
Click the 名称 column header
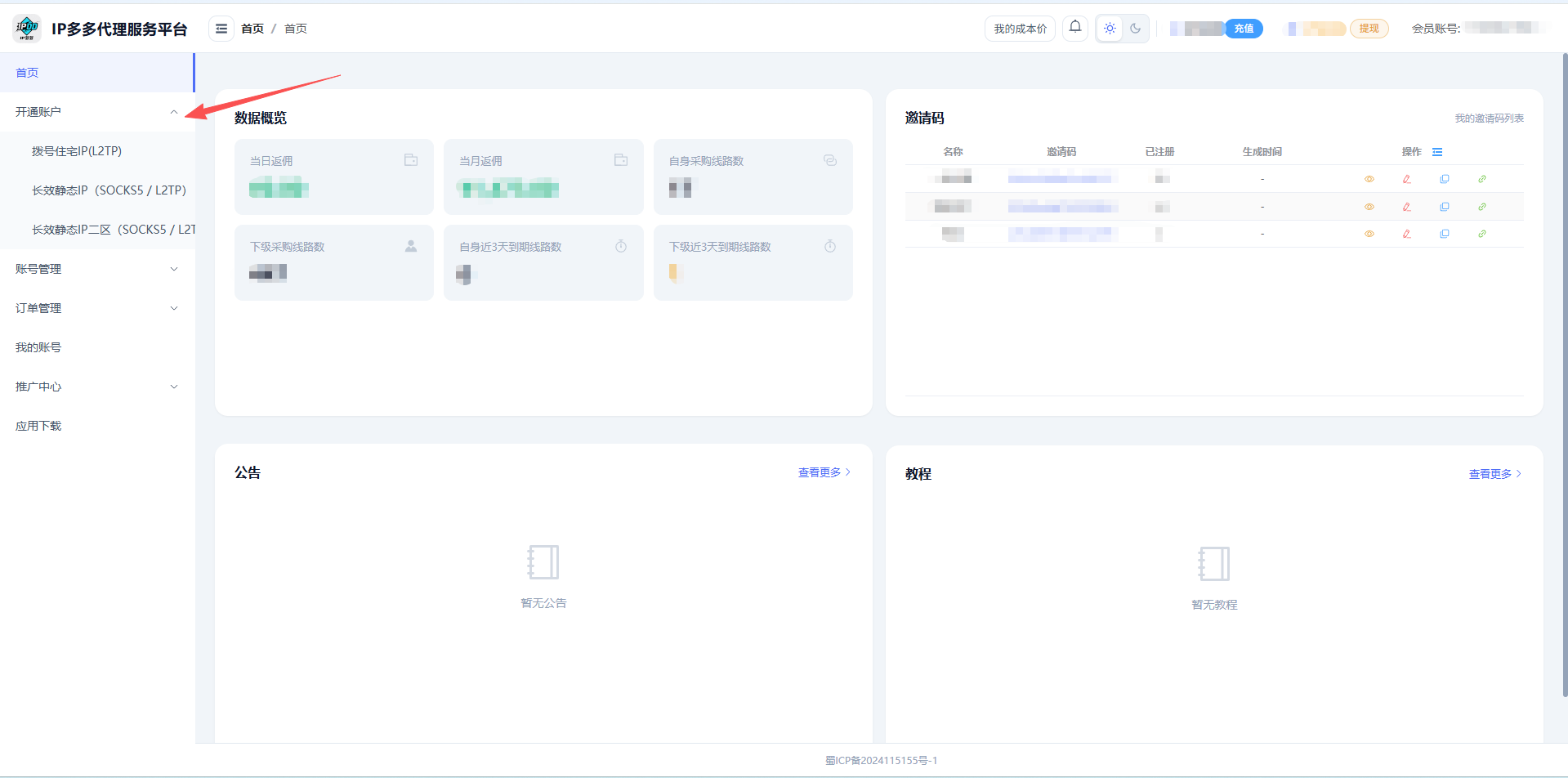pyautogui.click(x=953, y=152)
